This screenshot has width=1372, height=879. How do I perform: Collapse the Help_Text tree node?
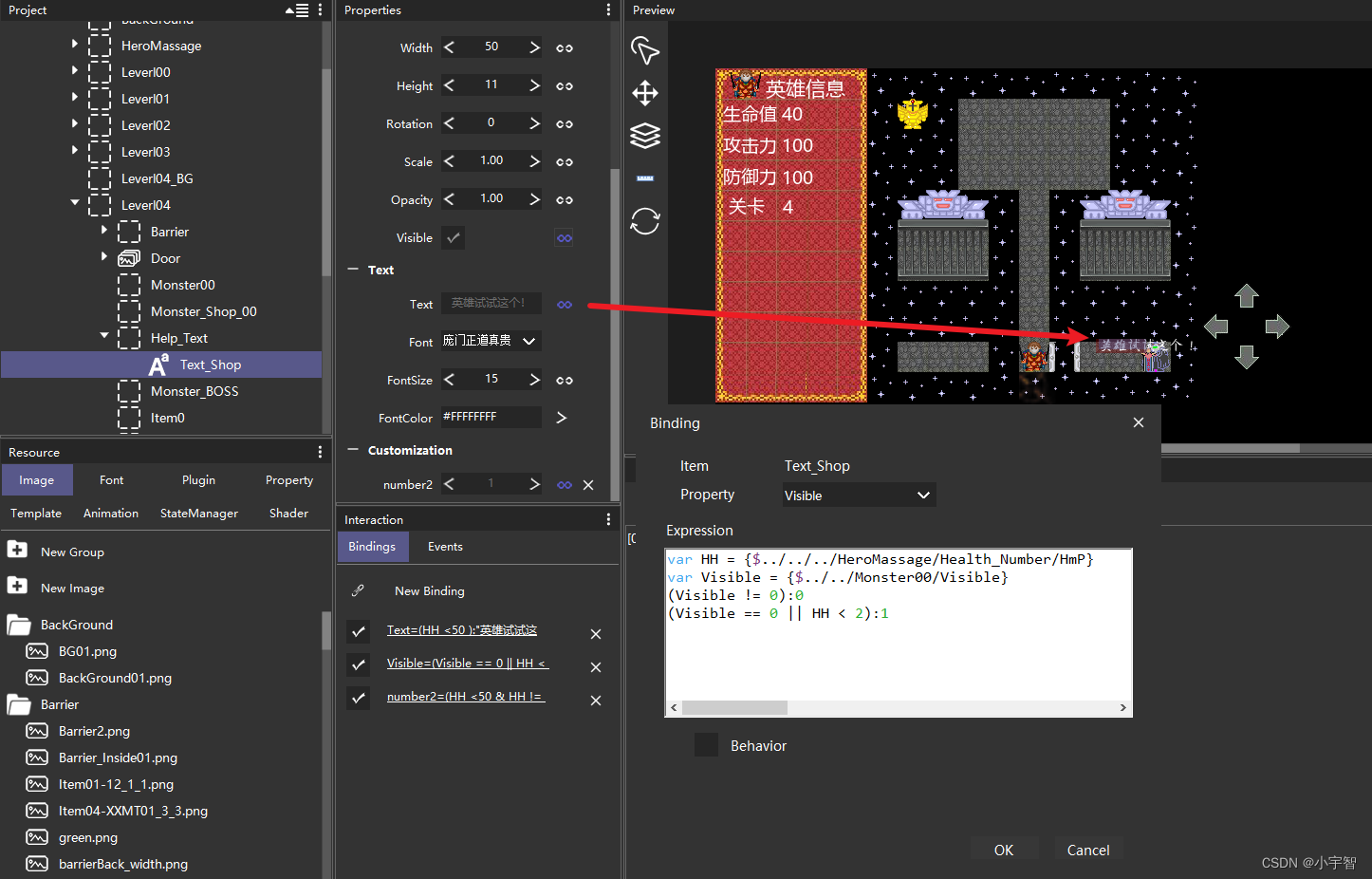tap(104, 335)
